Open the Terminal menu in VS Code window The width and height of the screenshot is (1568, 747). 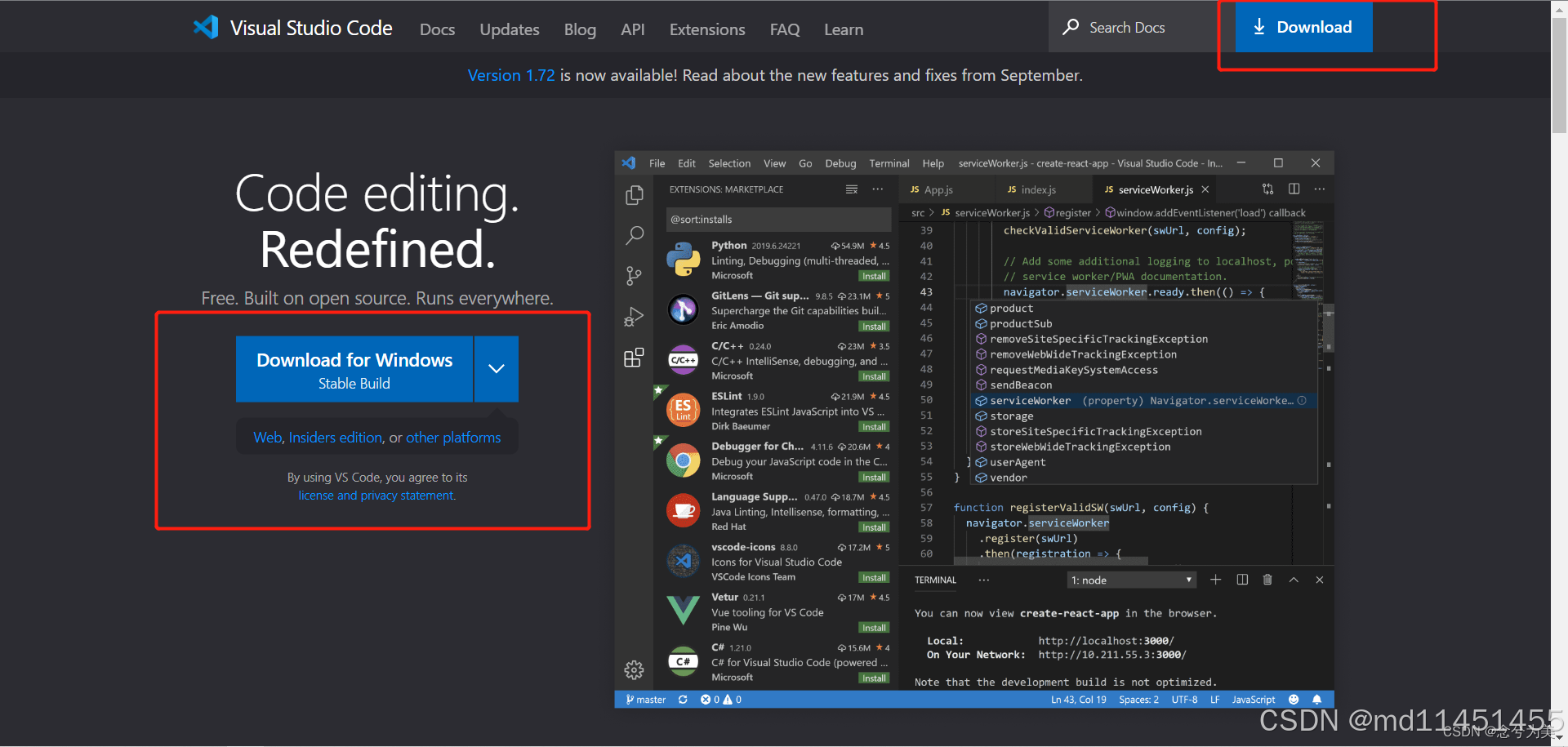pos(889,163)
